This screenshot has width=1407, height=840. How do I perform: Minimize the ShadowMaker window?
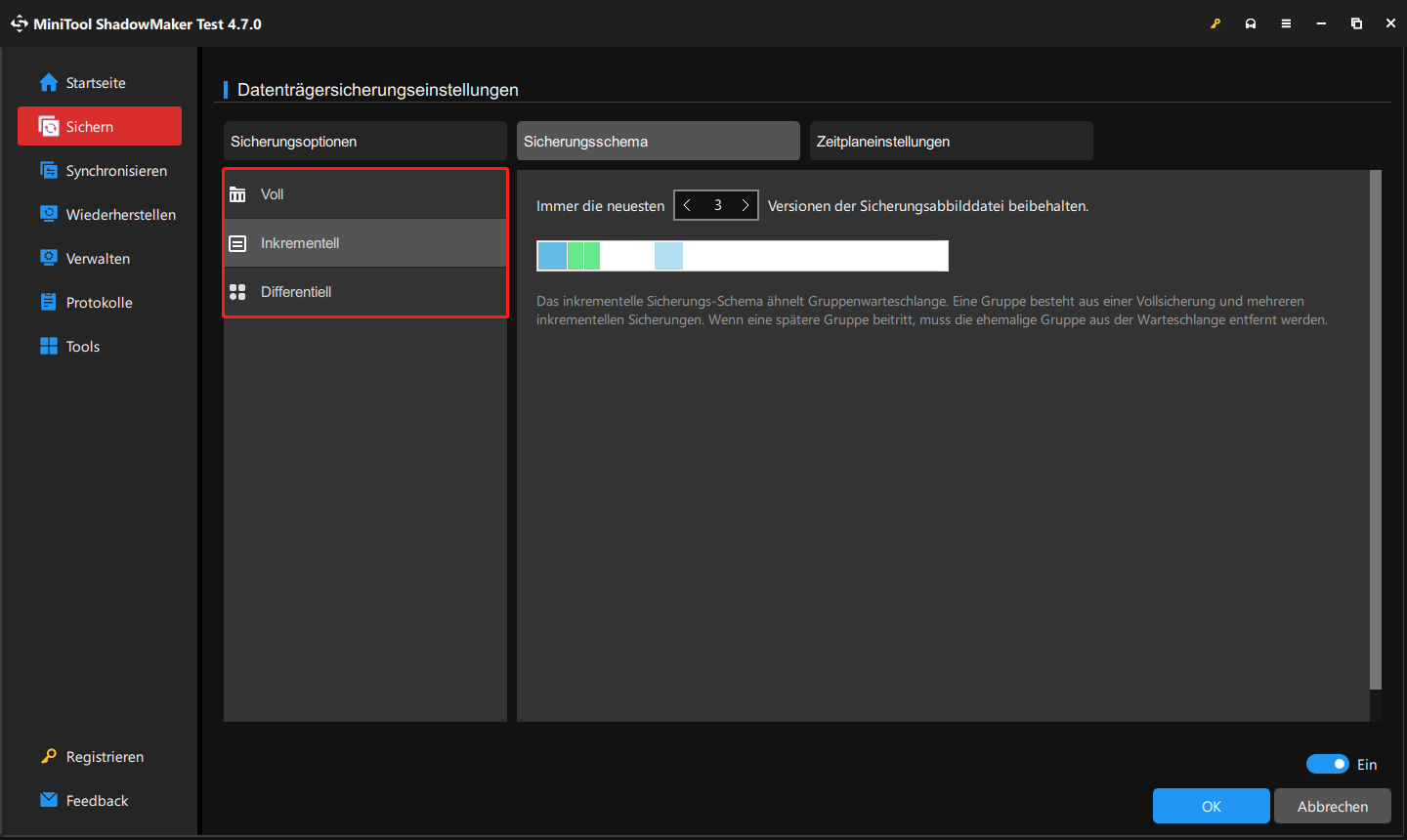click(x=1321, y=23)
